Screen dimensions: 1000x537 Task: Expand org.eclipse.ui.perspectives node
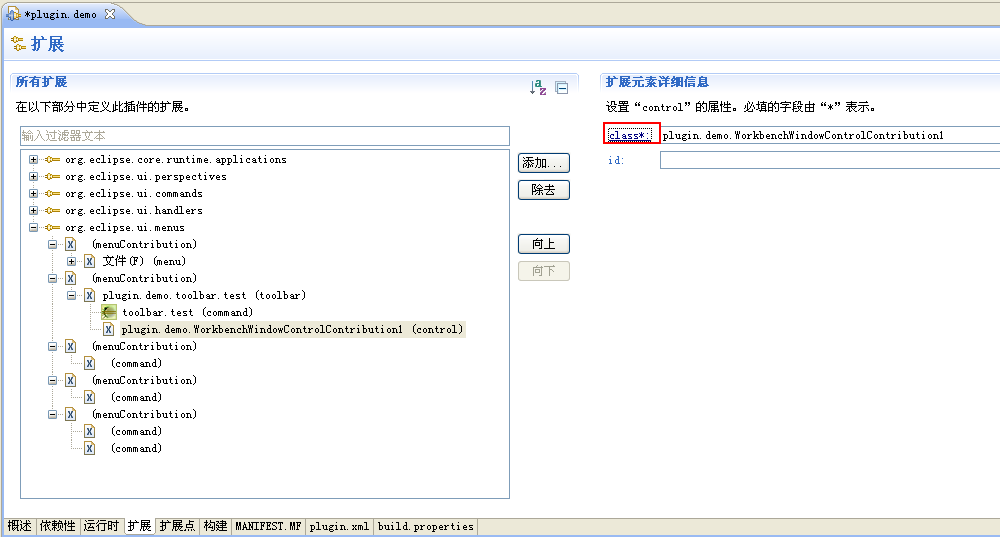(x=33, y=177)
